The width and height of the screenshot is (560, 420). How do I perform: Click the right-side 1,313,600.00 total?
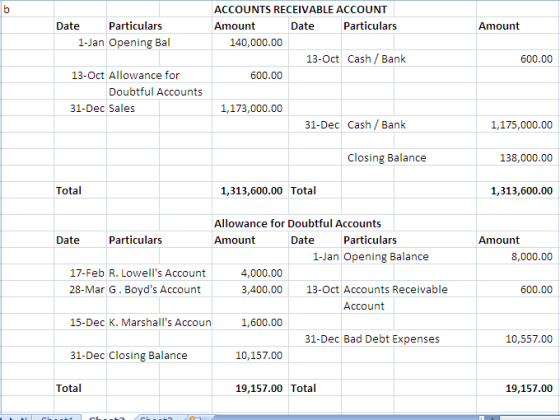522,191
